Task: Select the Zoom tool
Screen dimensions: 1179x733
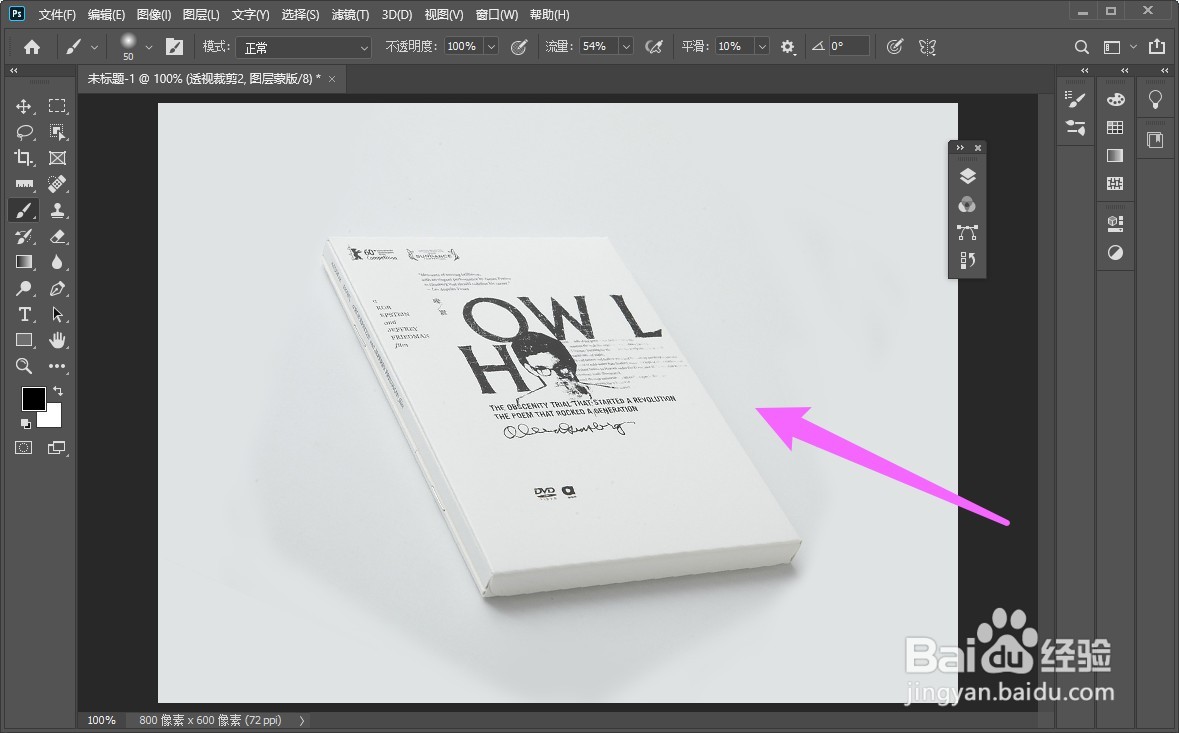Action: [24, 366]
